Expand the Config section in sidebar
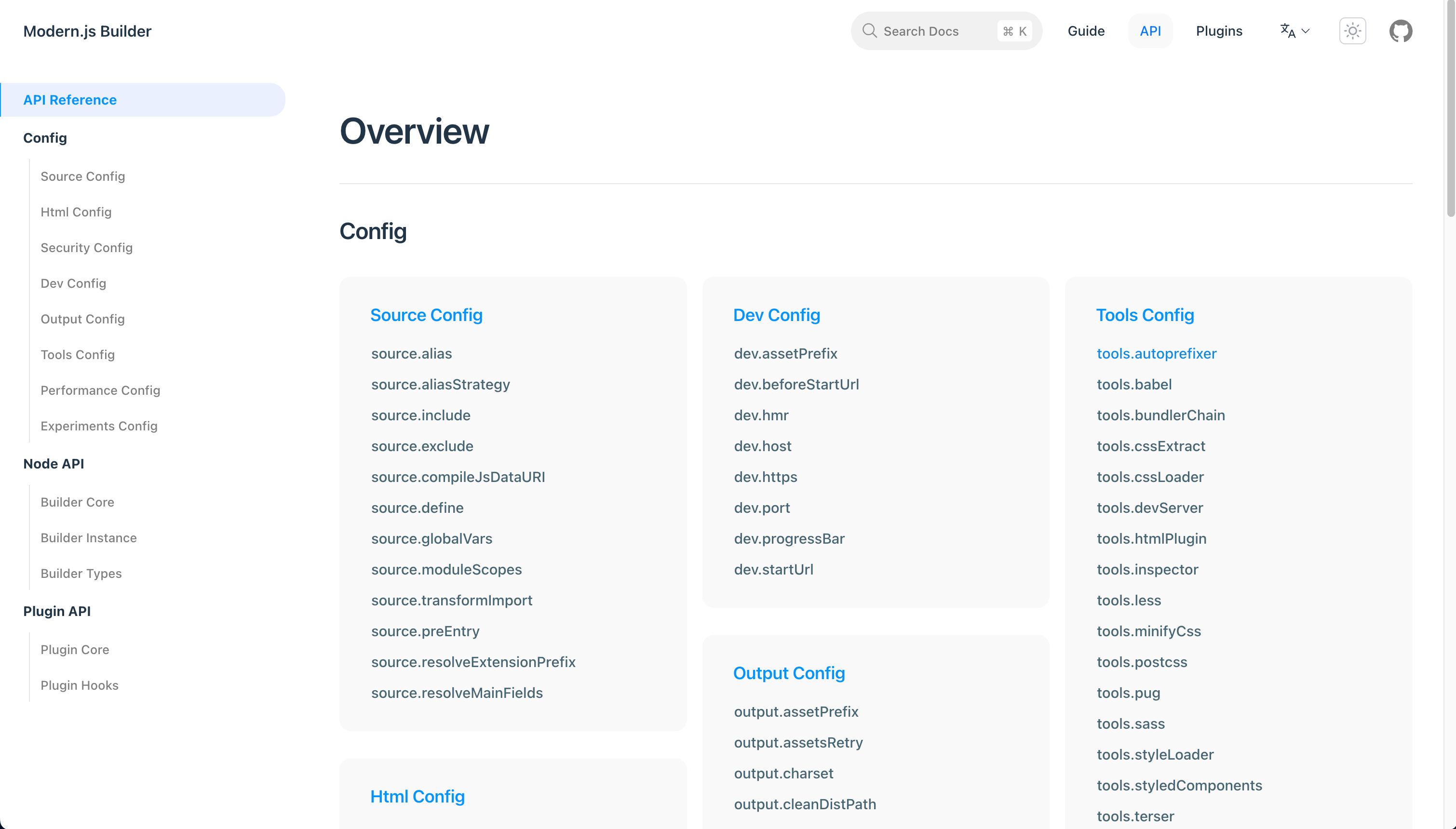1456x829 pixels. tap(45, 137)
